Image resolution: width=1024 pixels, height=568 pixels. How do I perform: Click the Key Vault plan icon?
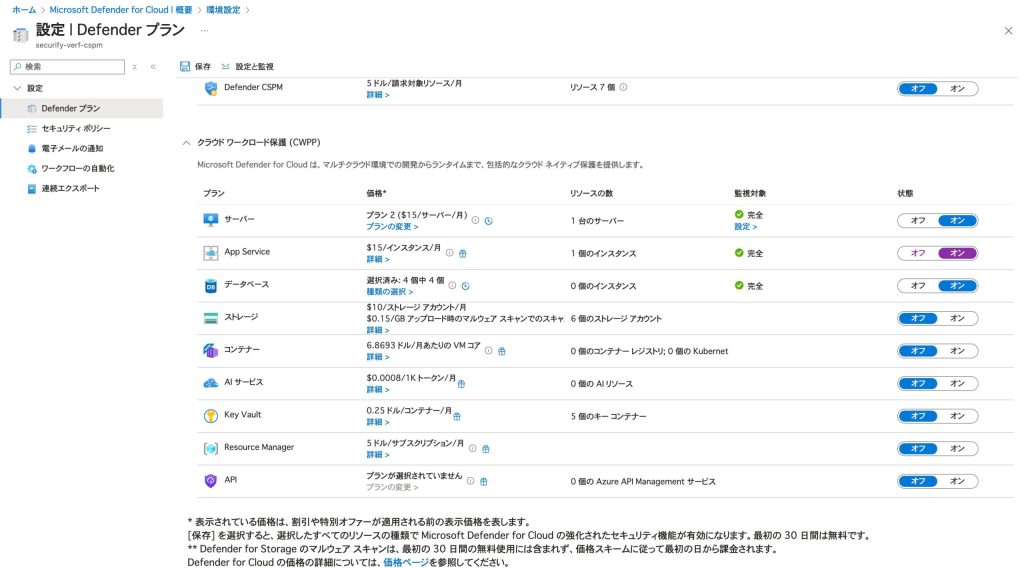[x=210, y=415]
